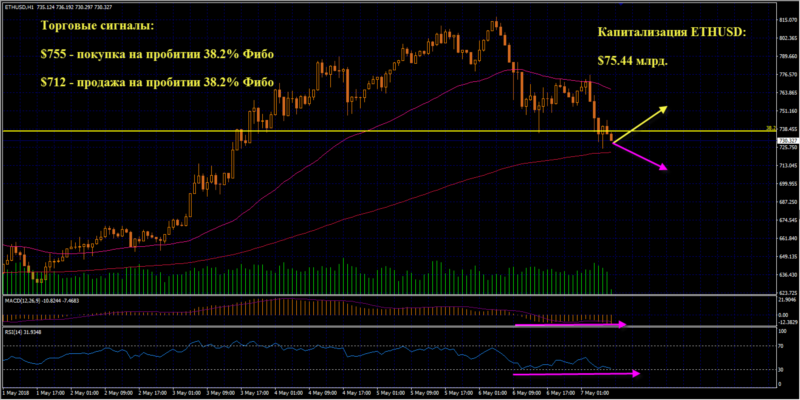The width and height of the screenshot is (800, 400).
Task: Click the '2 May 17:00' time axis label
Action: click(154, 394)
